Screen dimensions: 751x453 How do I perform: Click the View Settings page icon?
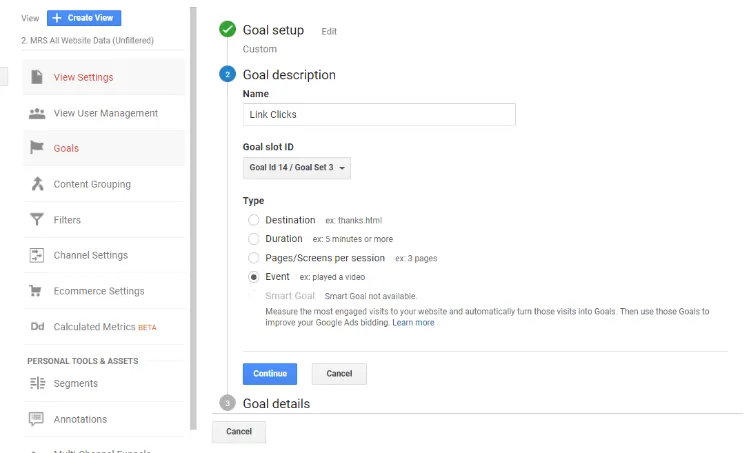click(x=37, y=77)
